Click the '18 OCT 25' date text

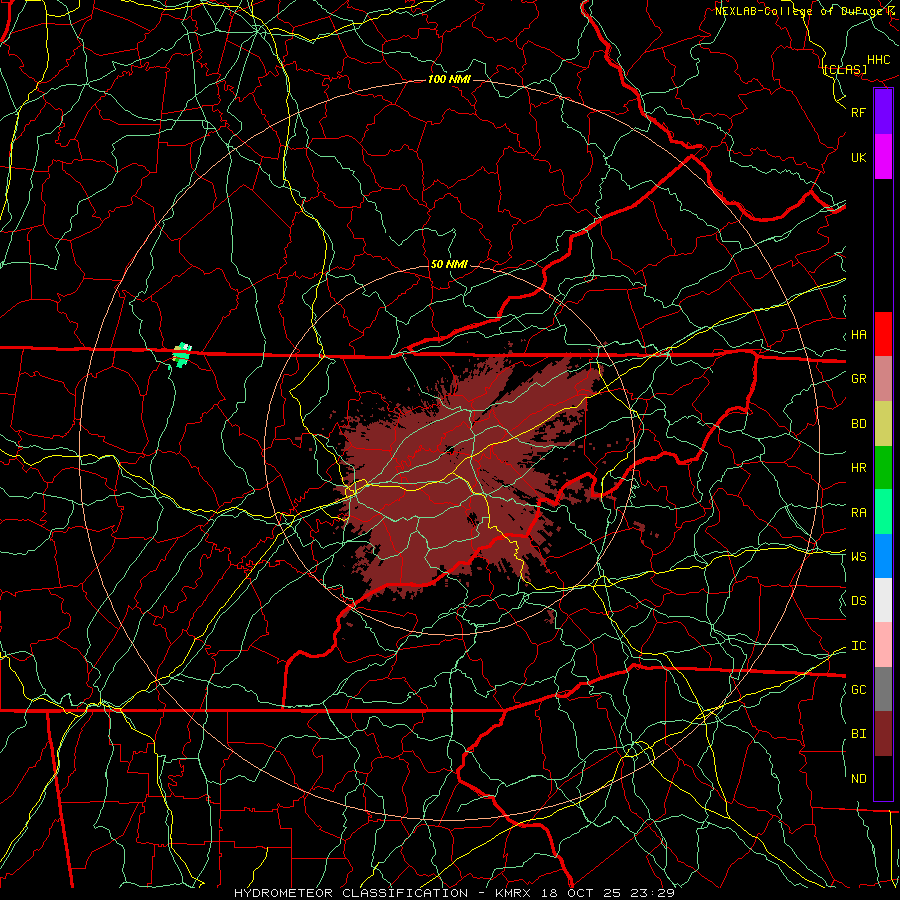(583, 893)
